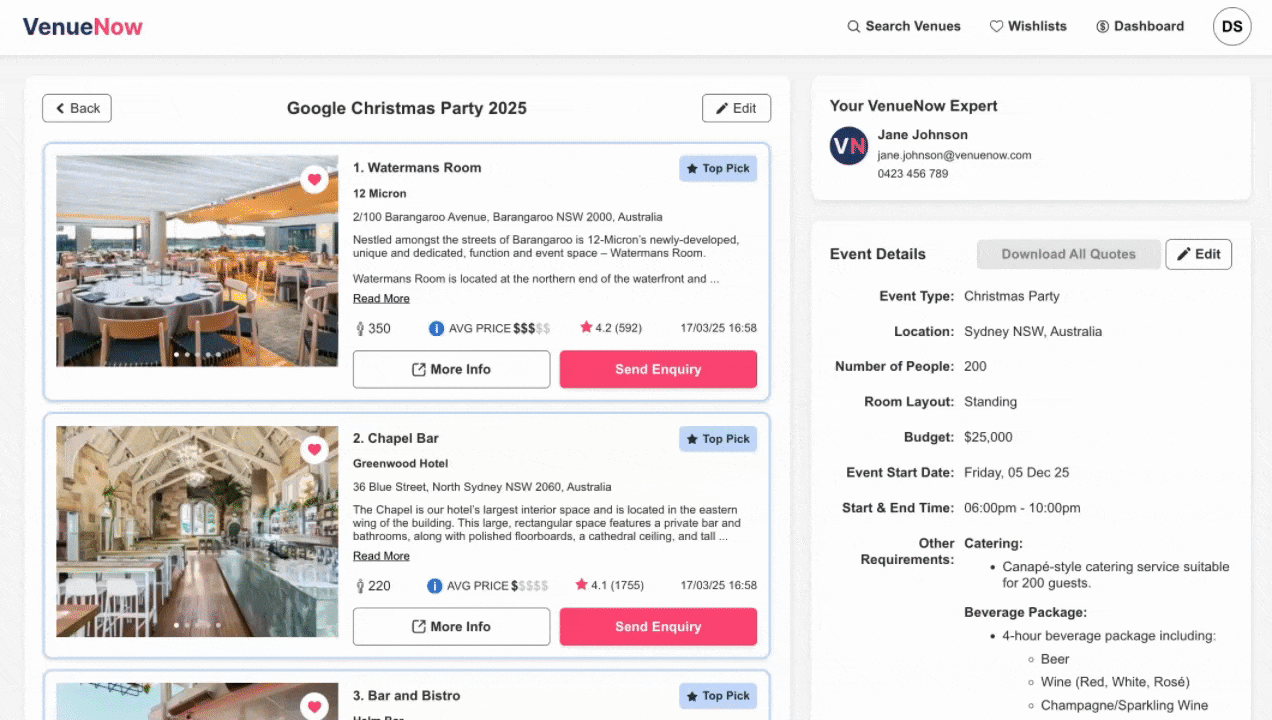The width and height of the screenshot is (1272, 720).
Task: Select the carousel dots on Chapel Bar photo
Action: (197, 625)
